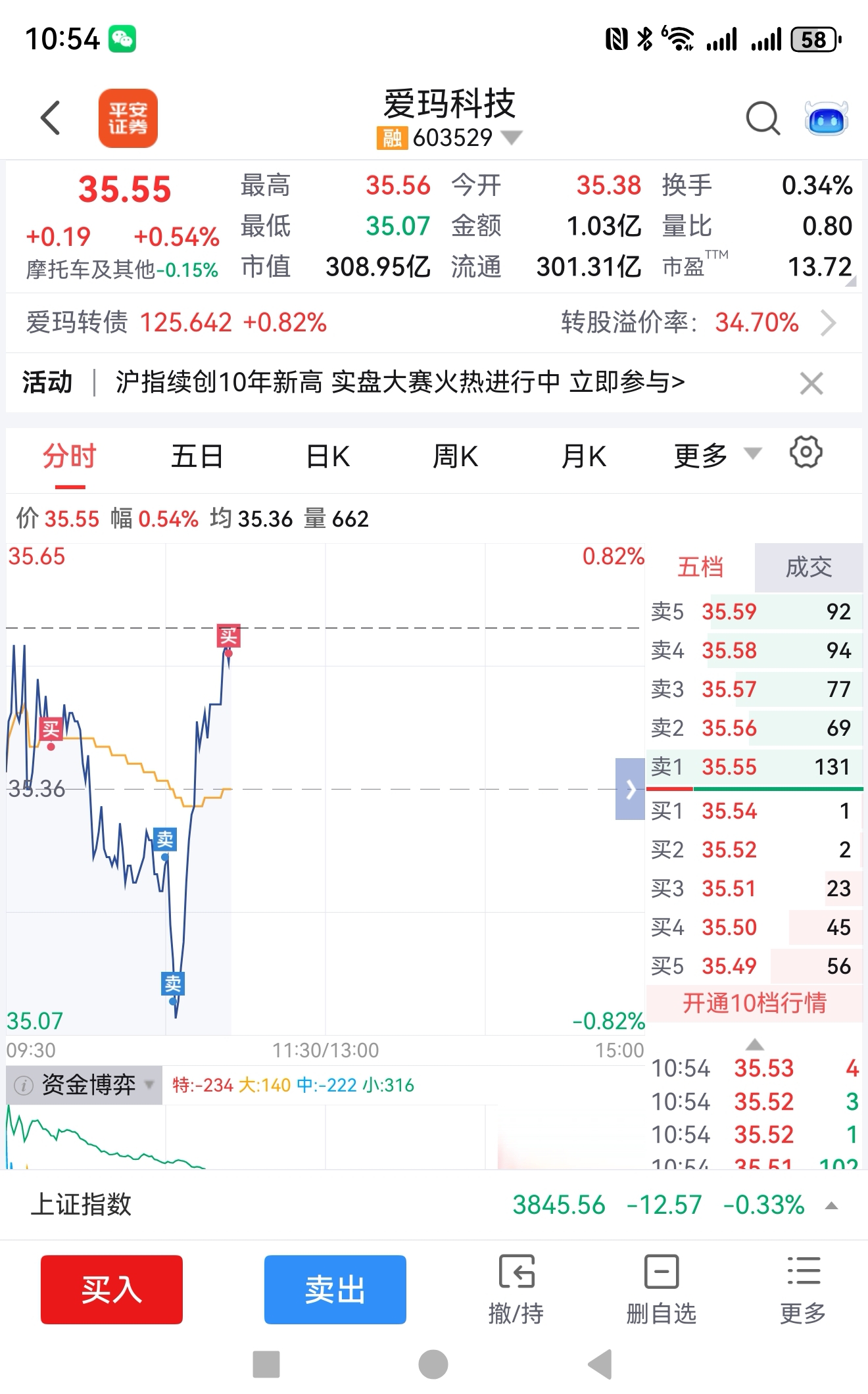
Task: Tap the blue 卖出 button
Action: [x=335, y=1289]
